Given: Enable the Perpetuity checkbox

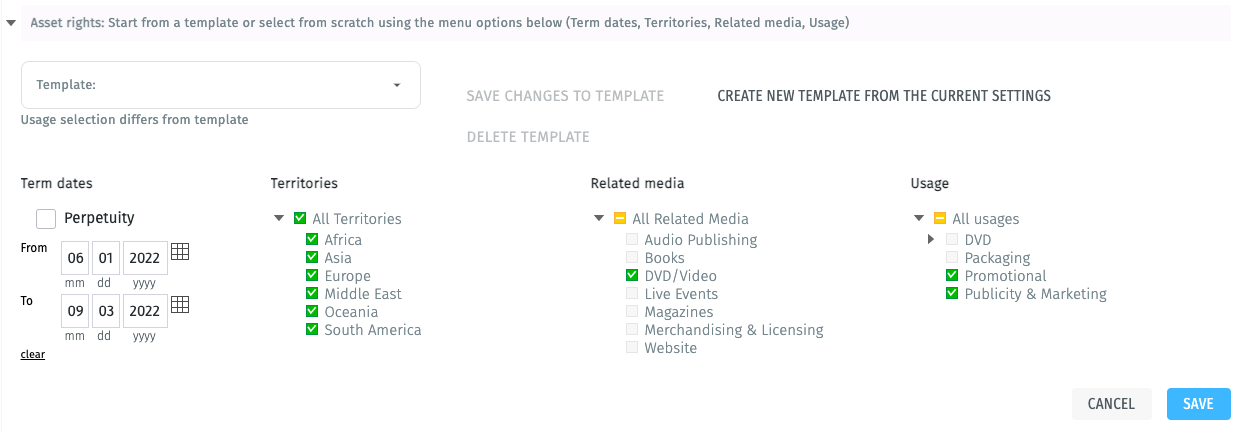Looking at the screenshot, I should tap(46, 218).
